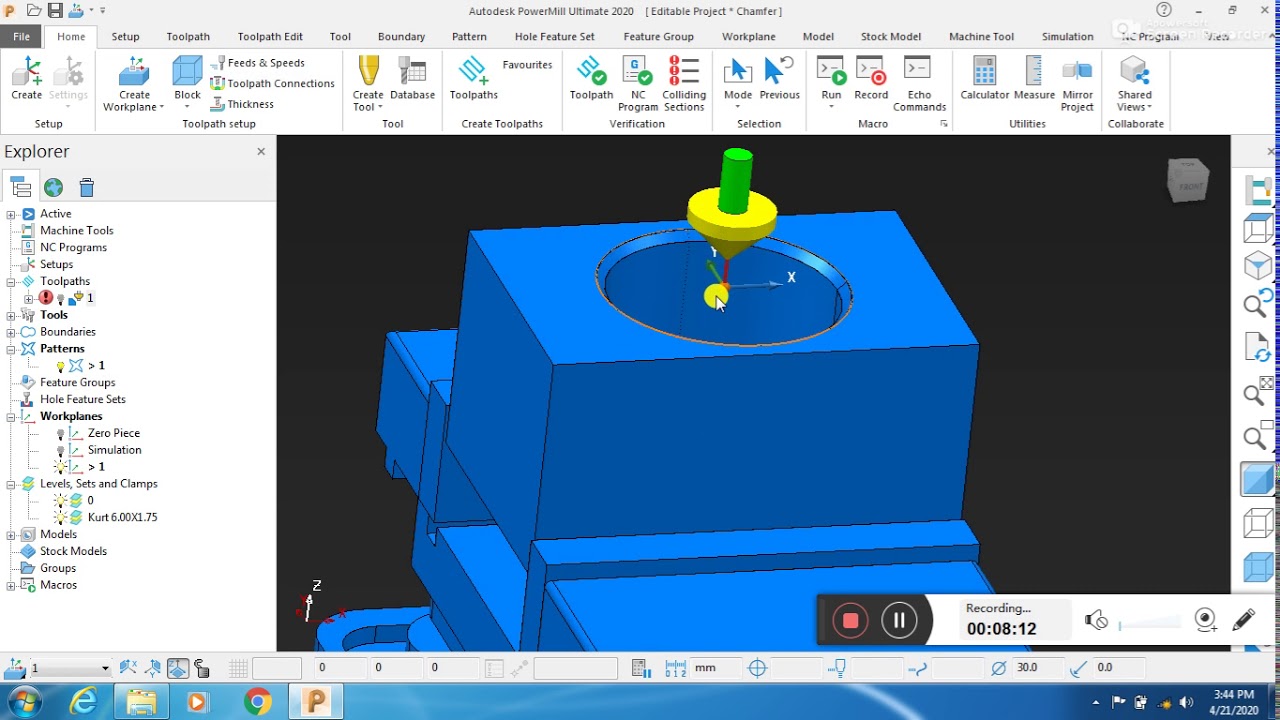Expand toolpath 1 entry
The width and height of the screenshot is (1280, 720).
28,298
